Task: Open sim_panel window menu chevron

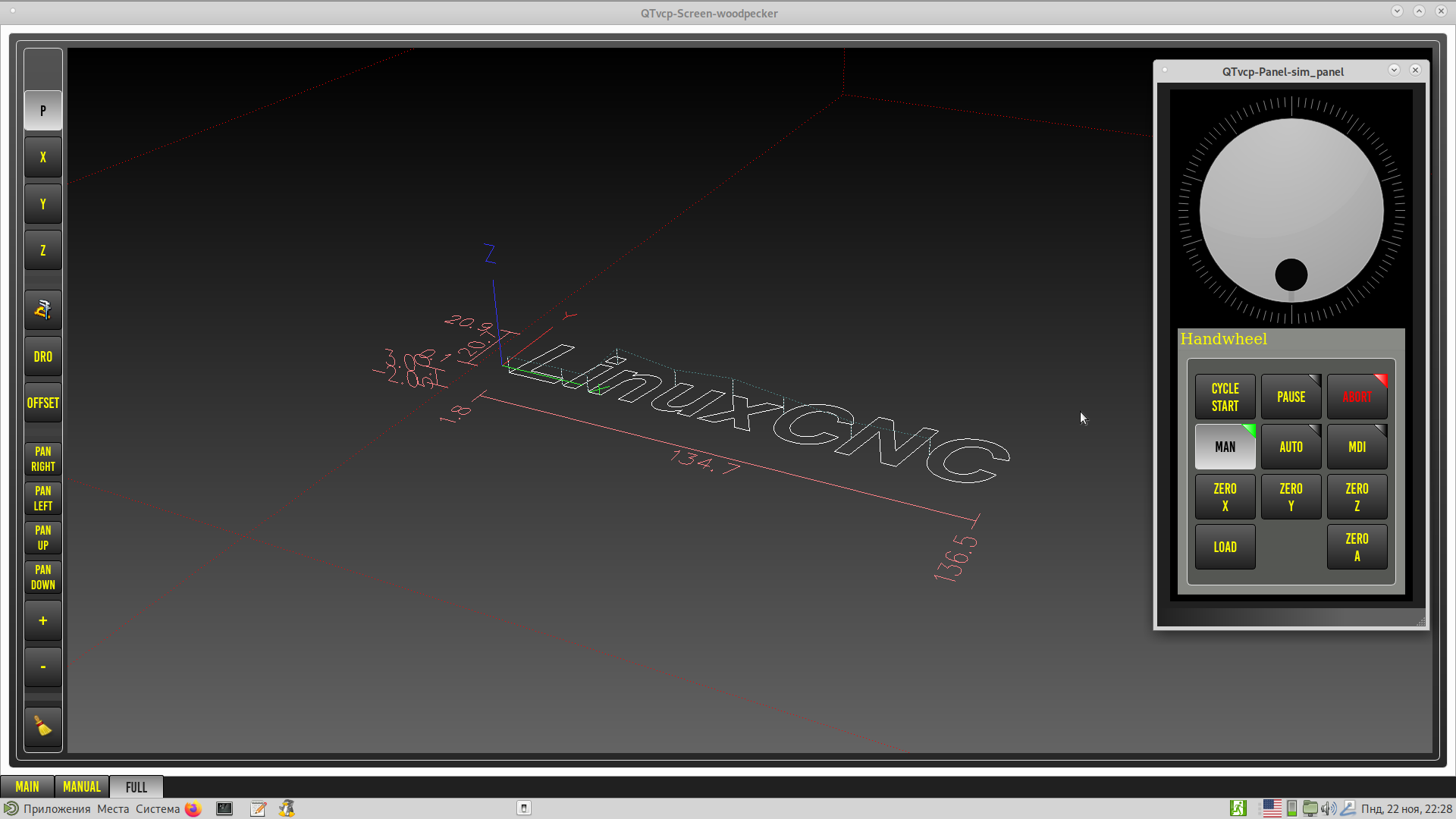Action: (x=1394, y=70)
